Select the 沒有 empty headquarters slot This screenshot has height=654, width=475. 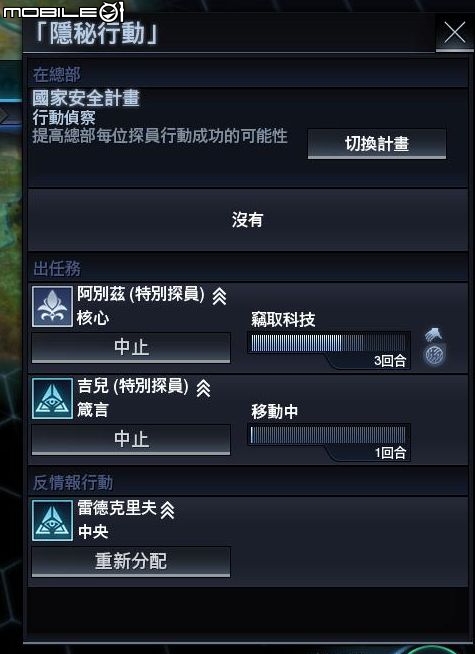pos(248,220)
